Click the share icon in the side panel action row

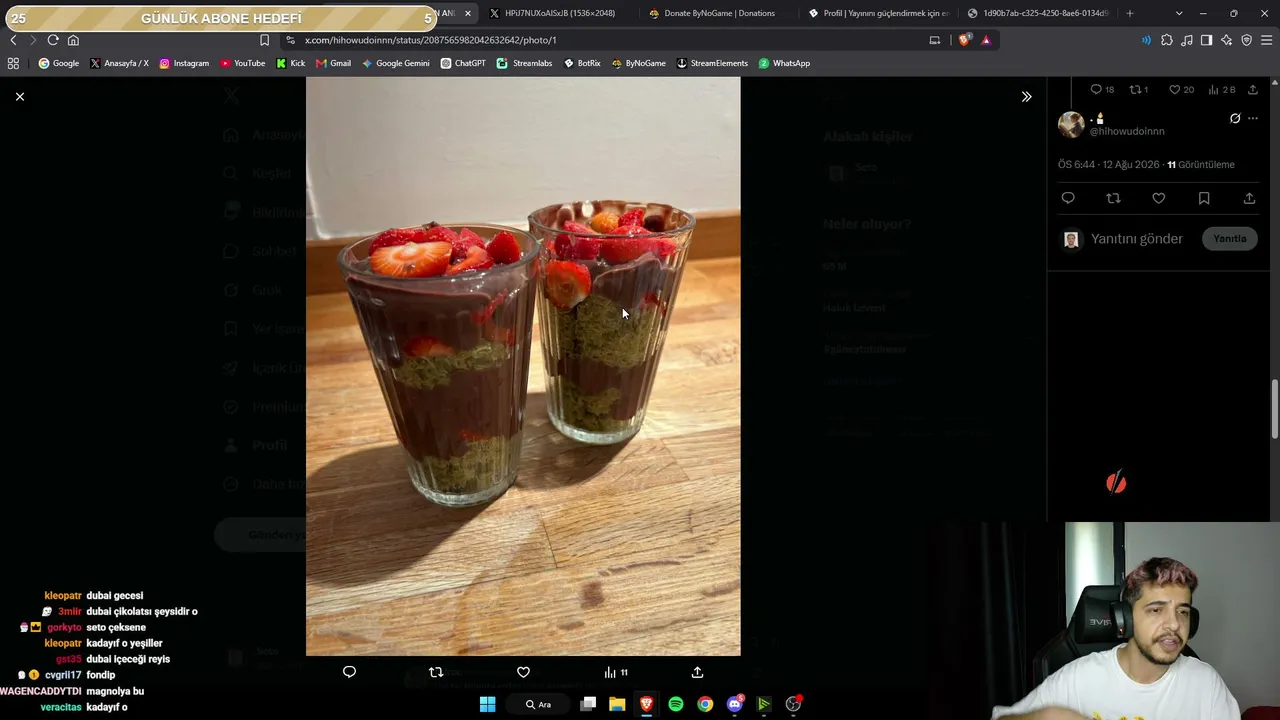click(x=1249, y=198)
